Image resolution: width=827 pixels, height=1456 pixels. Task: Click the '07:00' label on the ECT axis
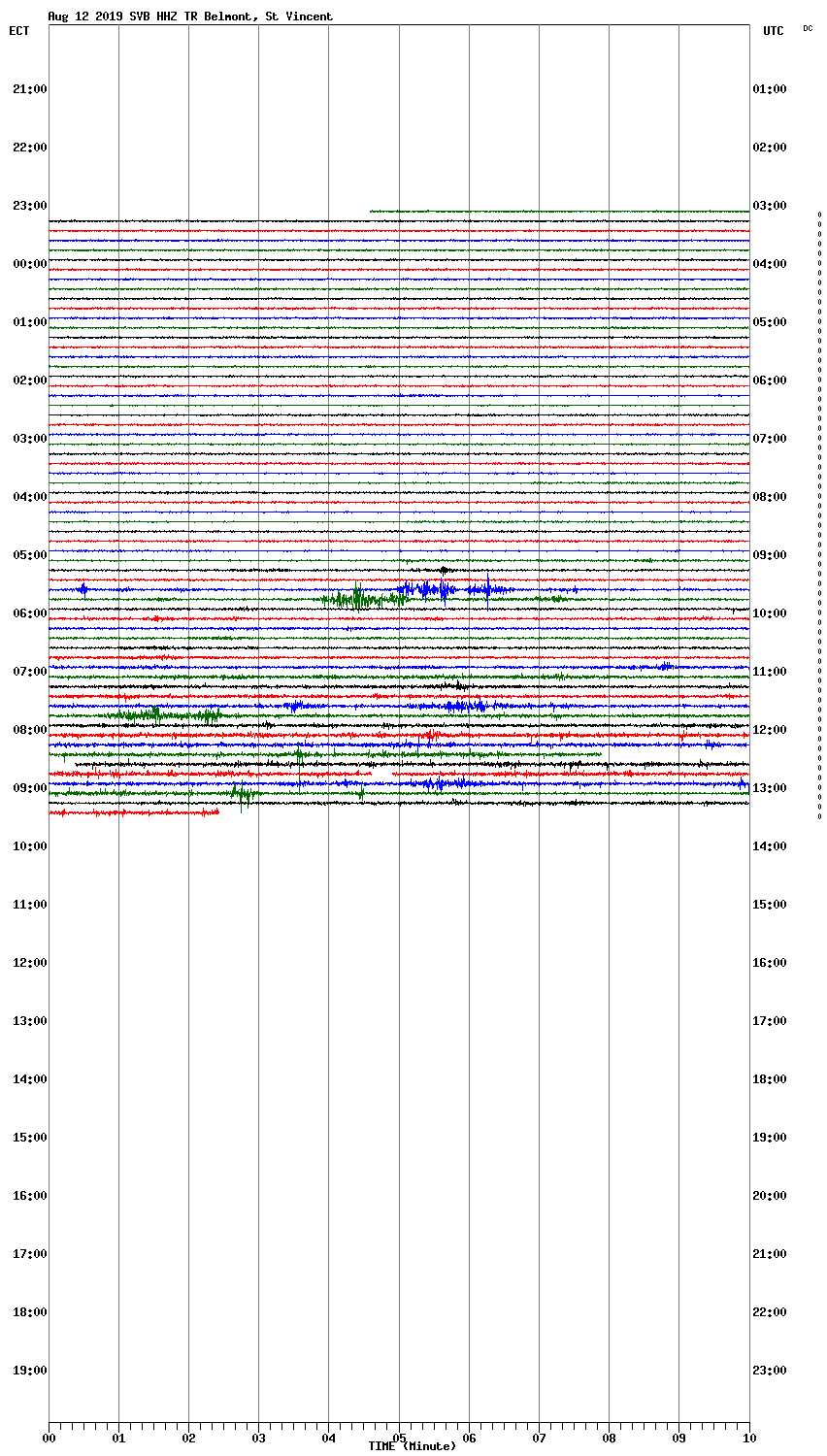click(30, 672)
